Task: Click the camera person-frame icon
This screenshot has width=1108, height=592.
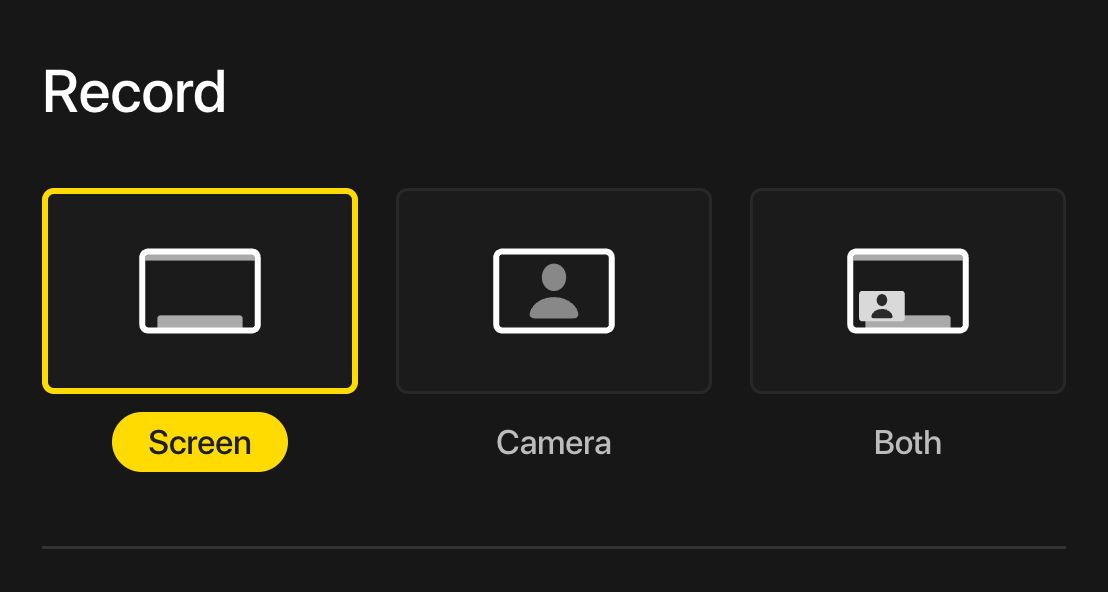Action: click(x=553, y=291)
